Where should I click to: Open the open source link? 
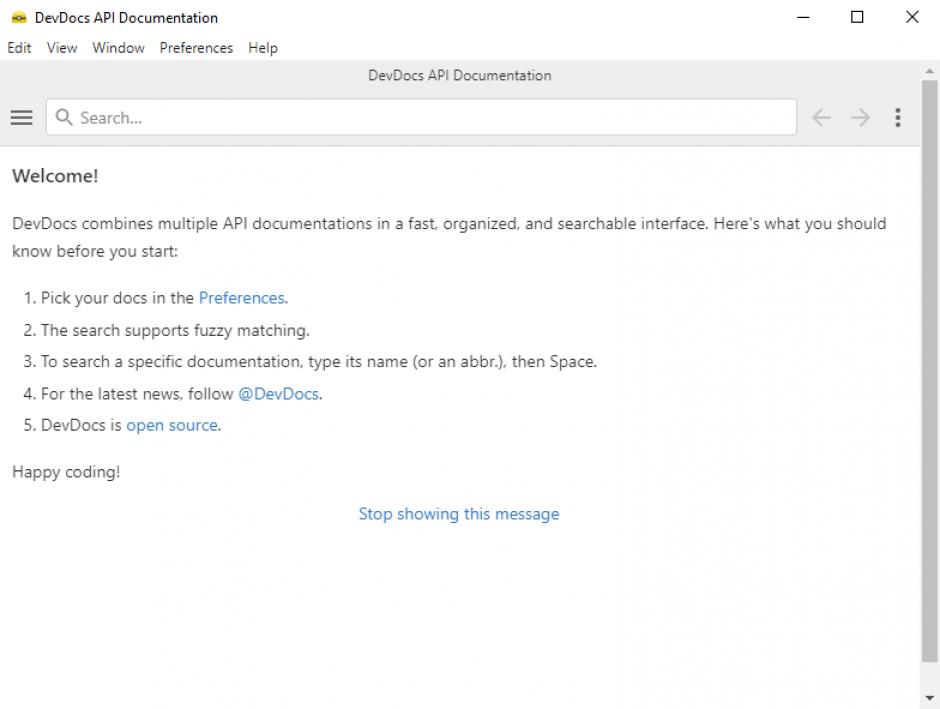click(172, 425)
